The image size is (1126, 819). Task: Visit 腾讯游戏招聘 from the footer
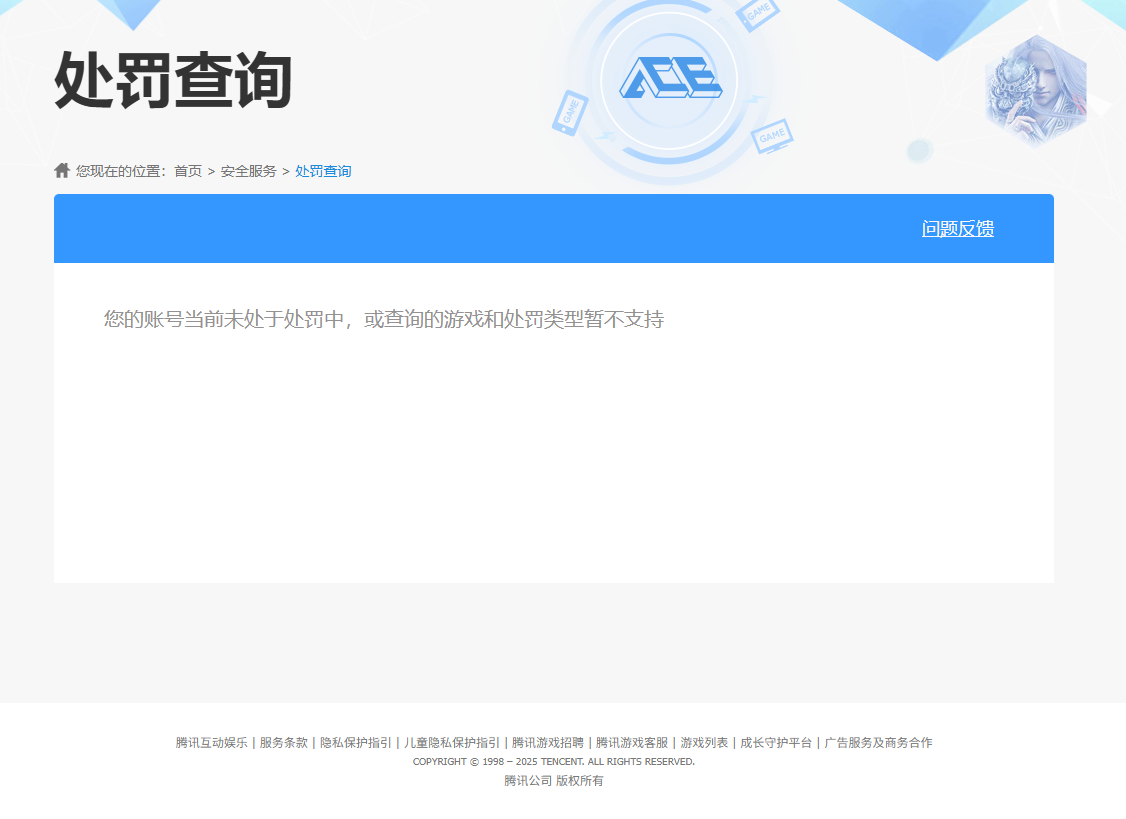(x=548, y=743)
